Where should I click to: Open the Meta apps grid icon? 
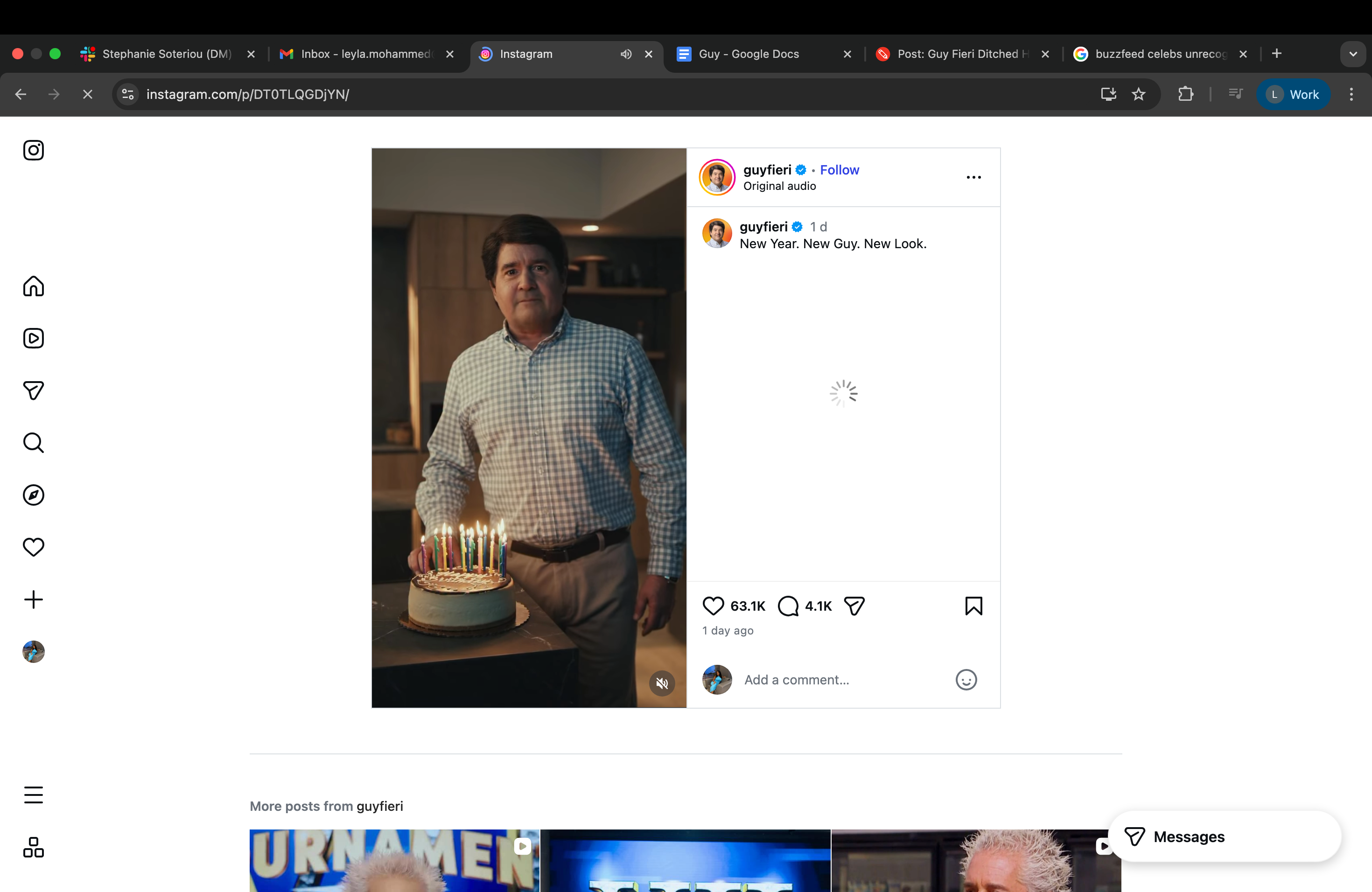click(34, 847)
